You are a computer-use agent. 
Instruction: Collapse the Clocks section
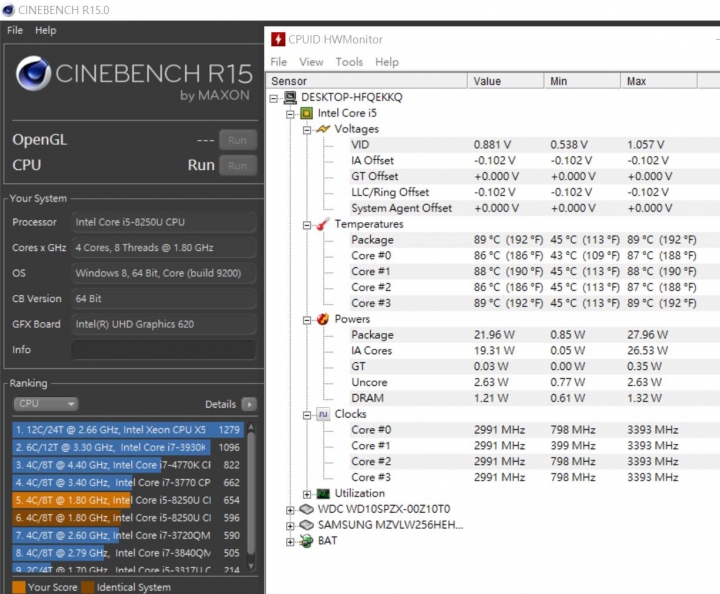(x=307, y=415)
